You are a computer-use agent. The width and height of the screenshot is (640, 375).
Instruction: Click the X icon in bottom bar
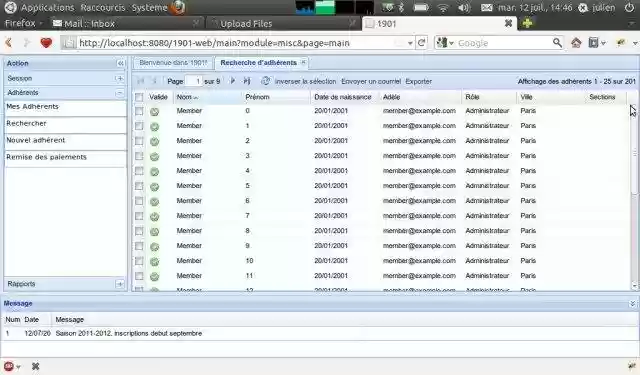click(36, 366)
